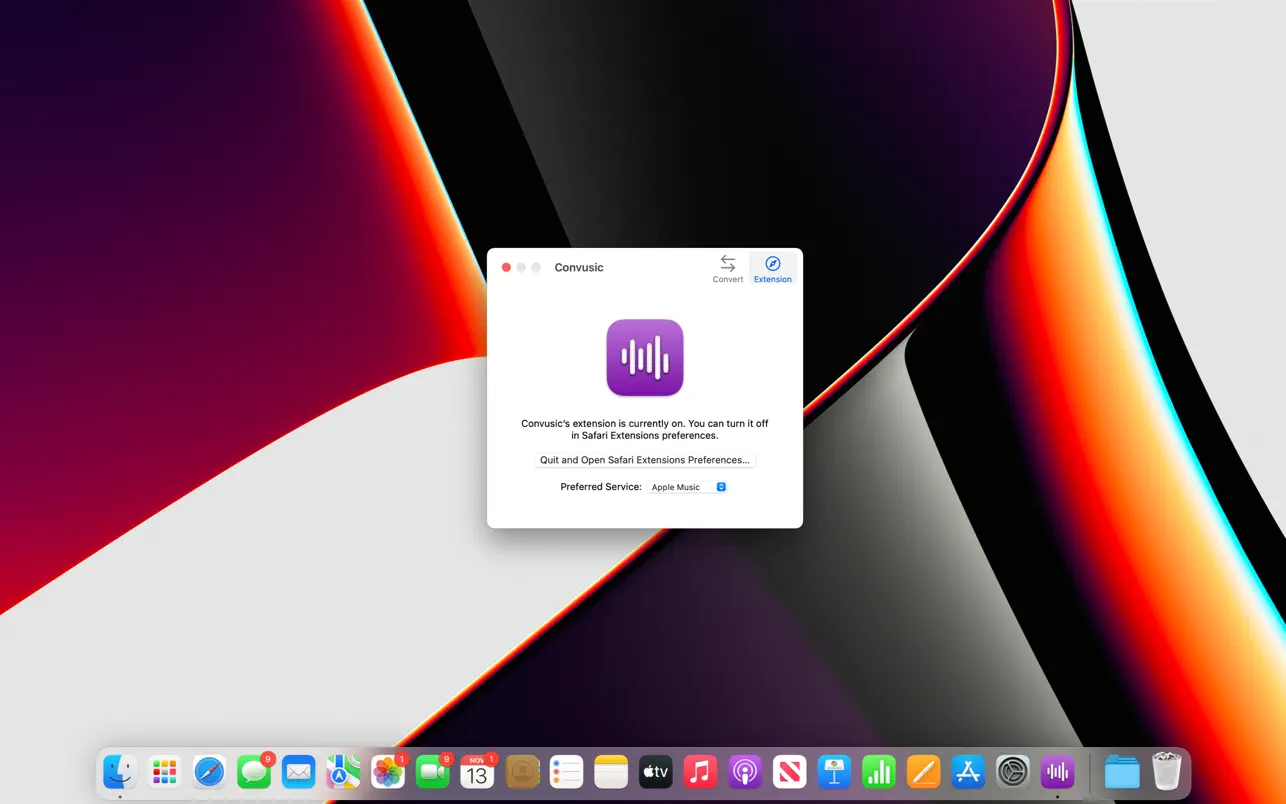The height and width of the screenshot is (804, 1286).
Task: Open the Photos app in Dock
Action: pos(387,772)
